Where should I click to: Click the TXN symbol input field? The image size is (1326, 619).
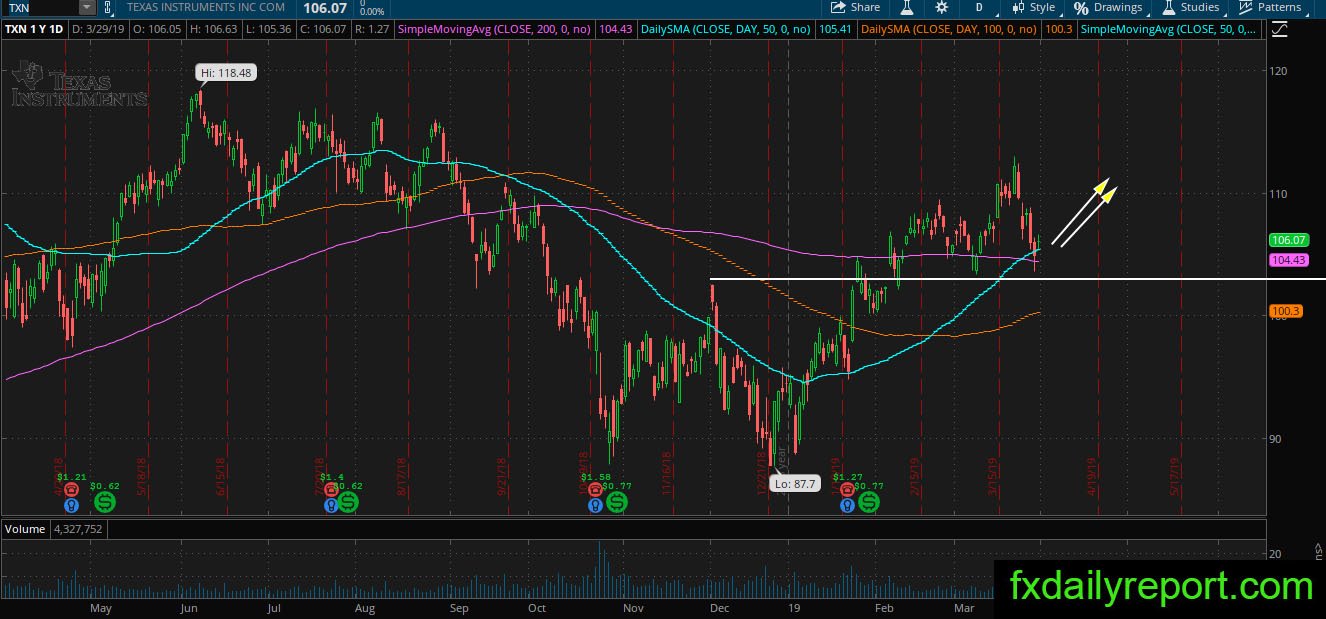[x=40, y=7]
